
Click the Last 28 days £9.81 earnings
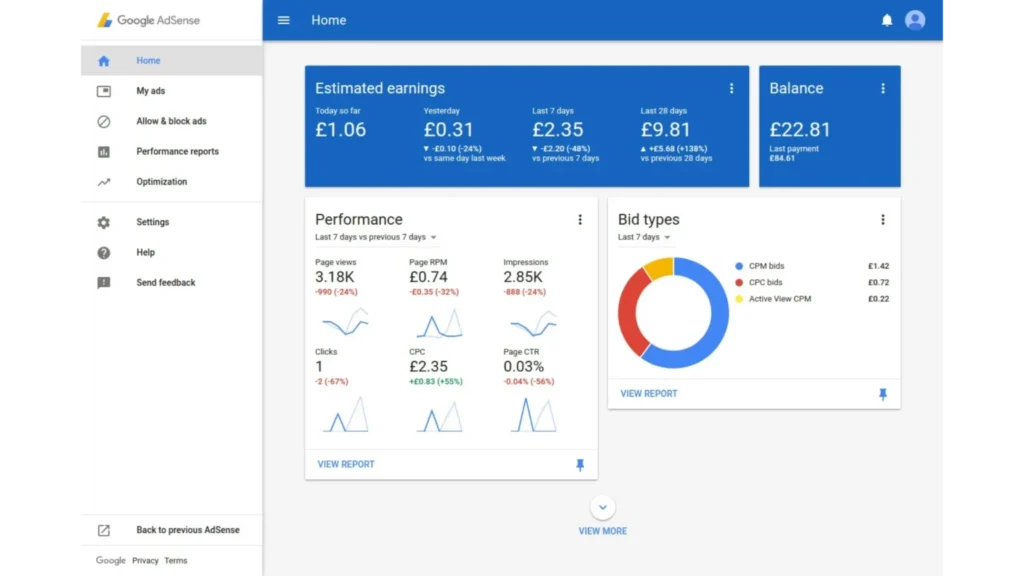[666, 129]
